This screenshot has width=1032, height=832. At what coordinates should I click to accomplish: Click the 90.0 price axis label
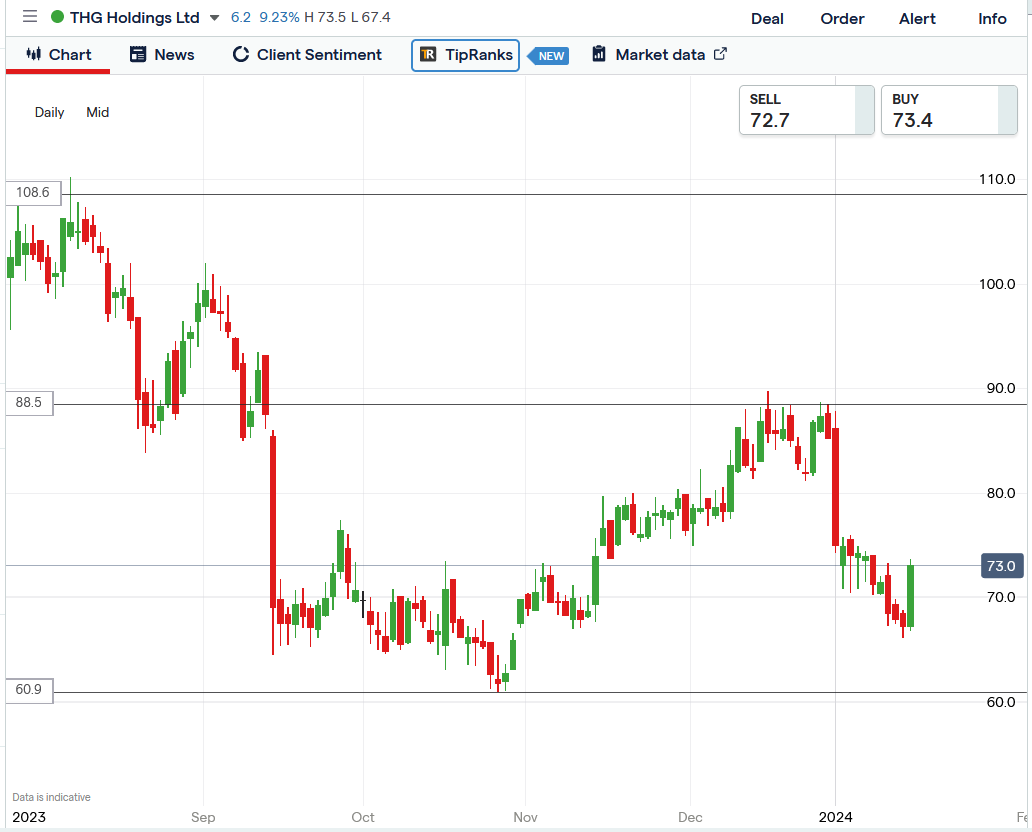[1000, 388]
